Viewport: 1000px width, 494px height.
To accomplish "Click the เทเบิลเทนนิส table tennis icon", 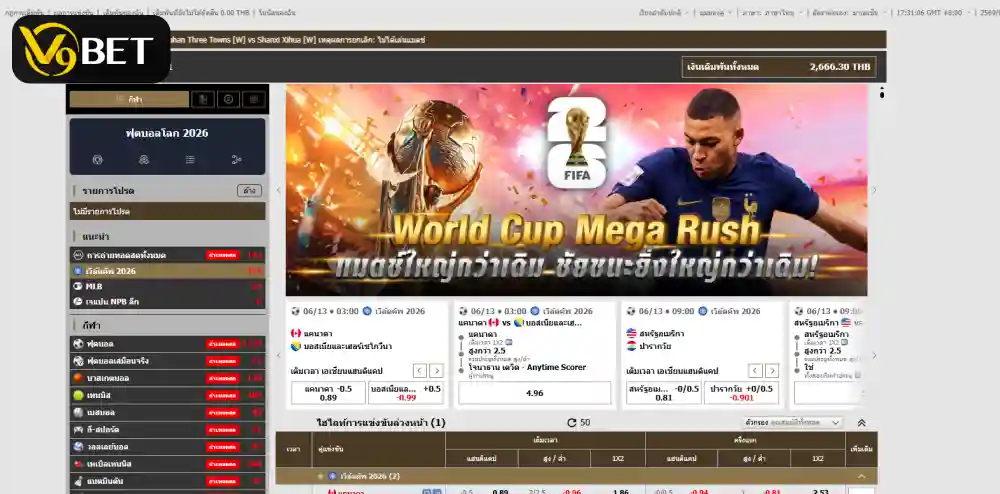I will pyautogui.click(x=78, y=464).
